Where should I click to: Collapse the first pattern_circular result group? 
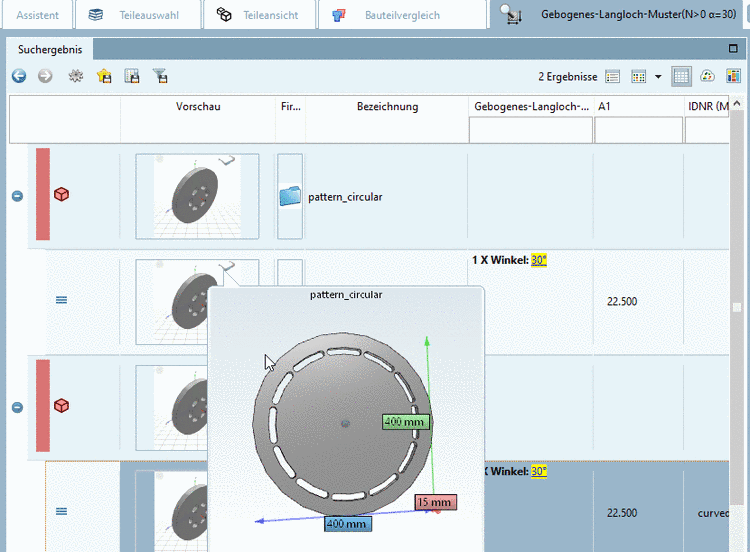(x=17, y=196)
